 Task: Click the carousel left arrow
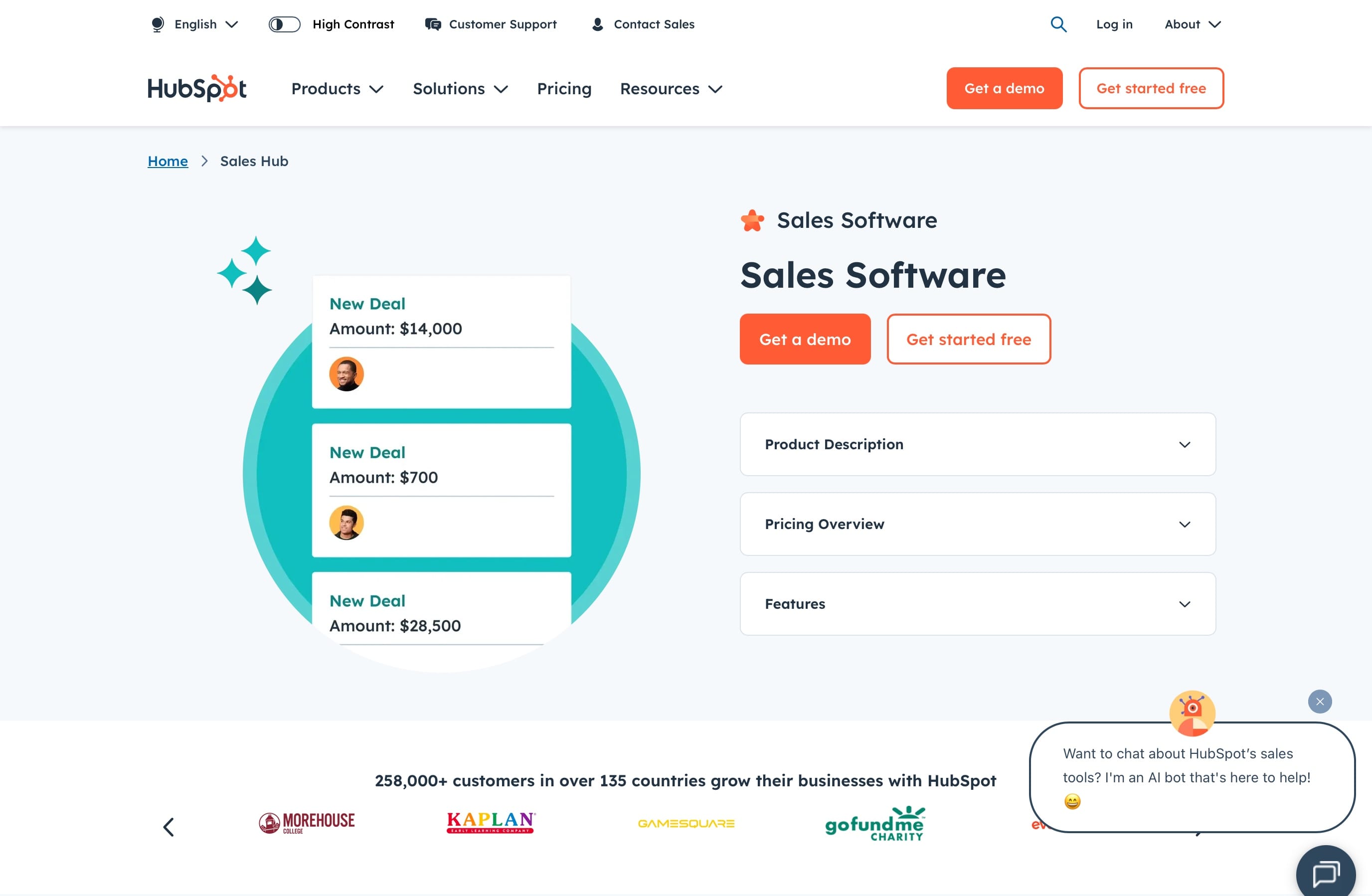(x=169, y=826)
